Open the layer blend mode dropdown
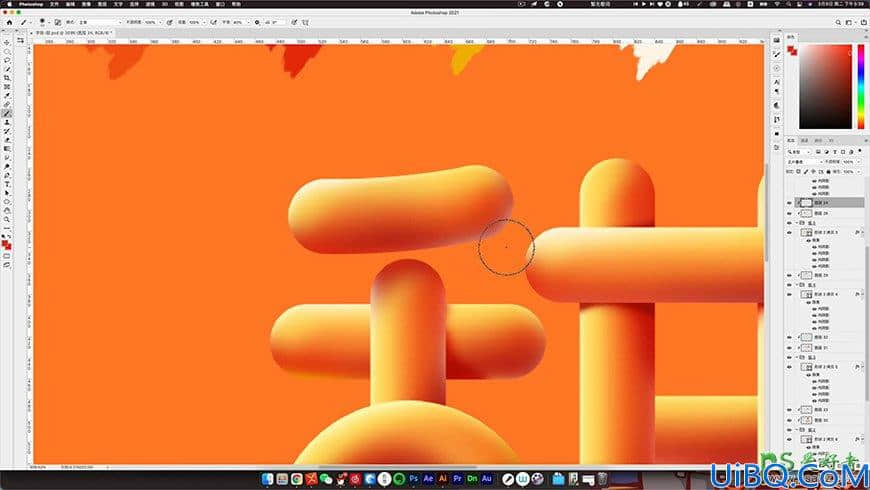The width and height of the screenshot is (870, 490). (x=805, y=162)
